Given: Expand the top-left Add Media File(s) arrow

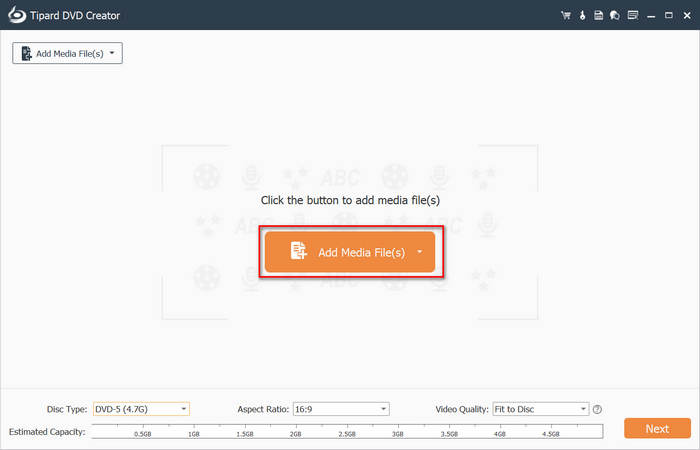Looking at the screenshot, I should click(112, 53).
